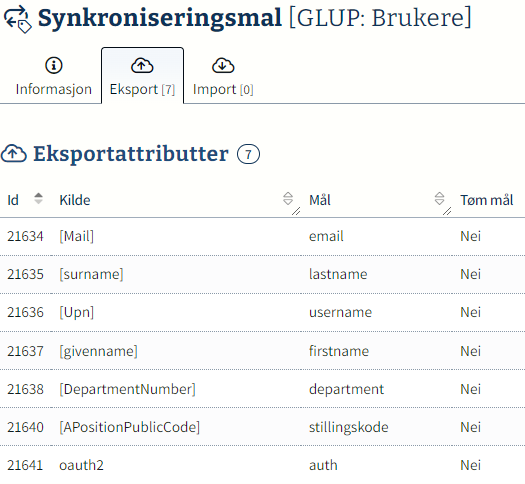
Task: Sort by Mål column using sort arrows
Action: 439,198
